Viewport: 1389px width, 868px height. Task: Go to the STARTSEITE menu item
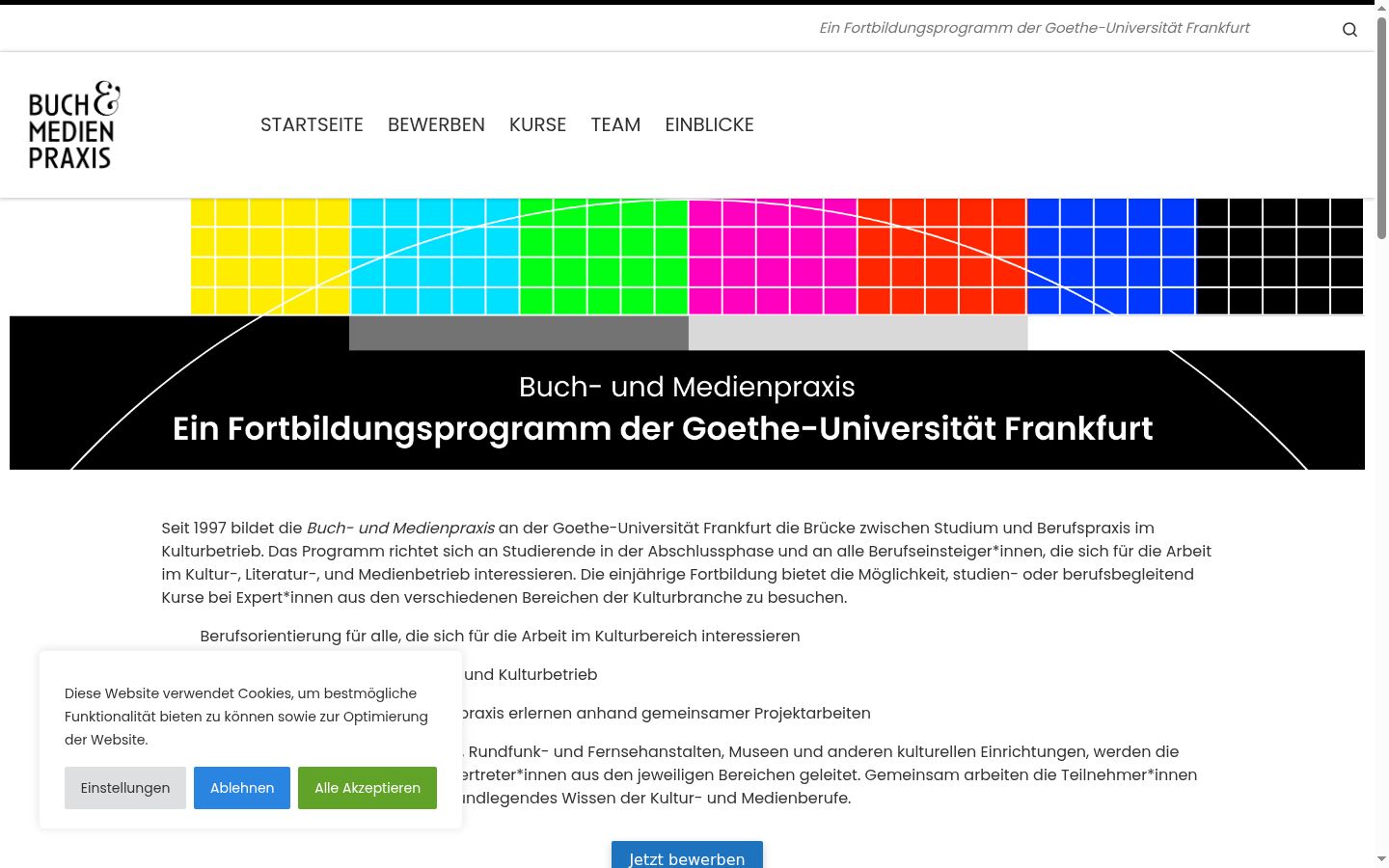312,124
